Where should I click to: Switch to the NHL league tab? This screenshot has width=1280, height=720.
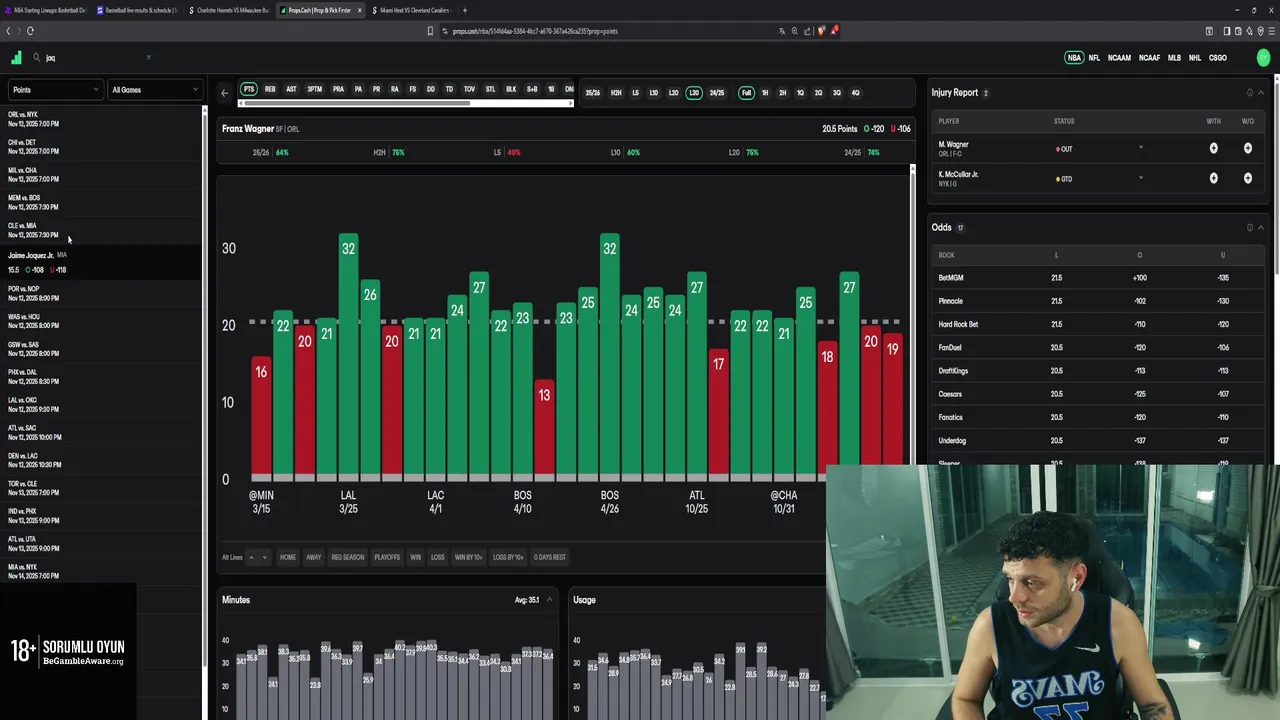click(x=1195, y=58)
